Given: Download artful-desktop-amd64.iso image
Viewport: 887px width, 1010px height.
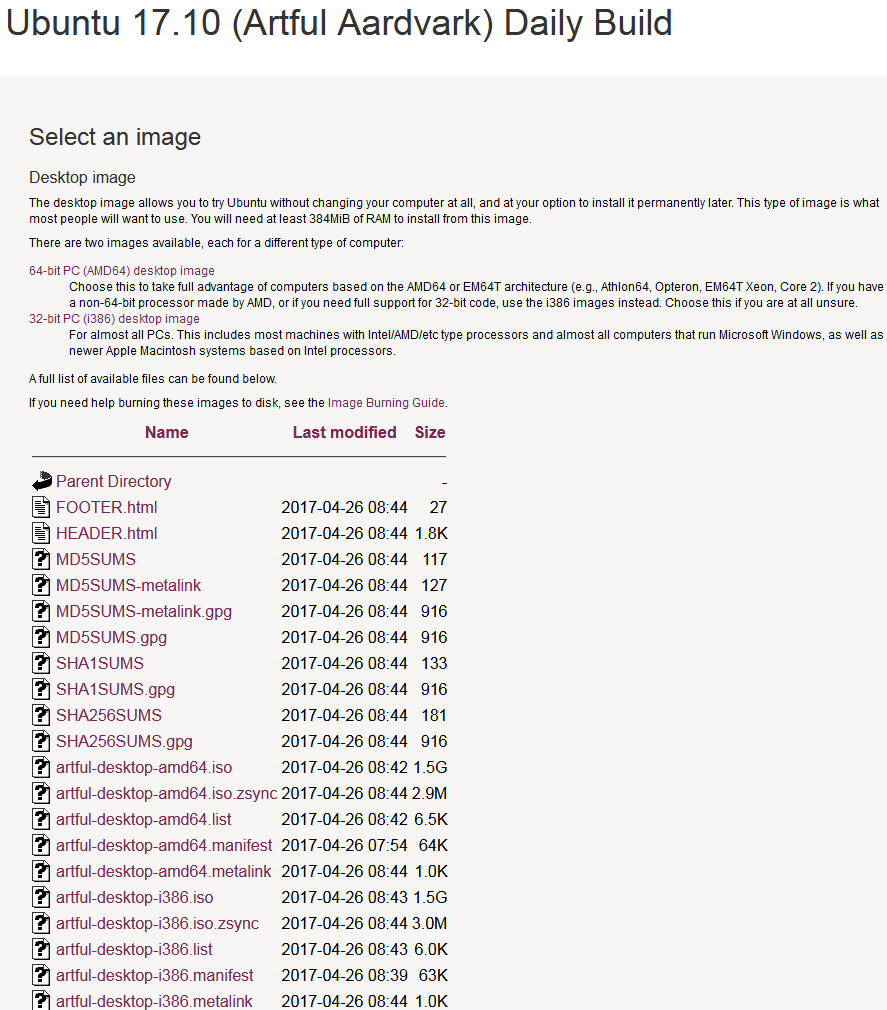Looking at the screenshot, I should [144, 767].
